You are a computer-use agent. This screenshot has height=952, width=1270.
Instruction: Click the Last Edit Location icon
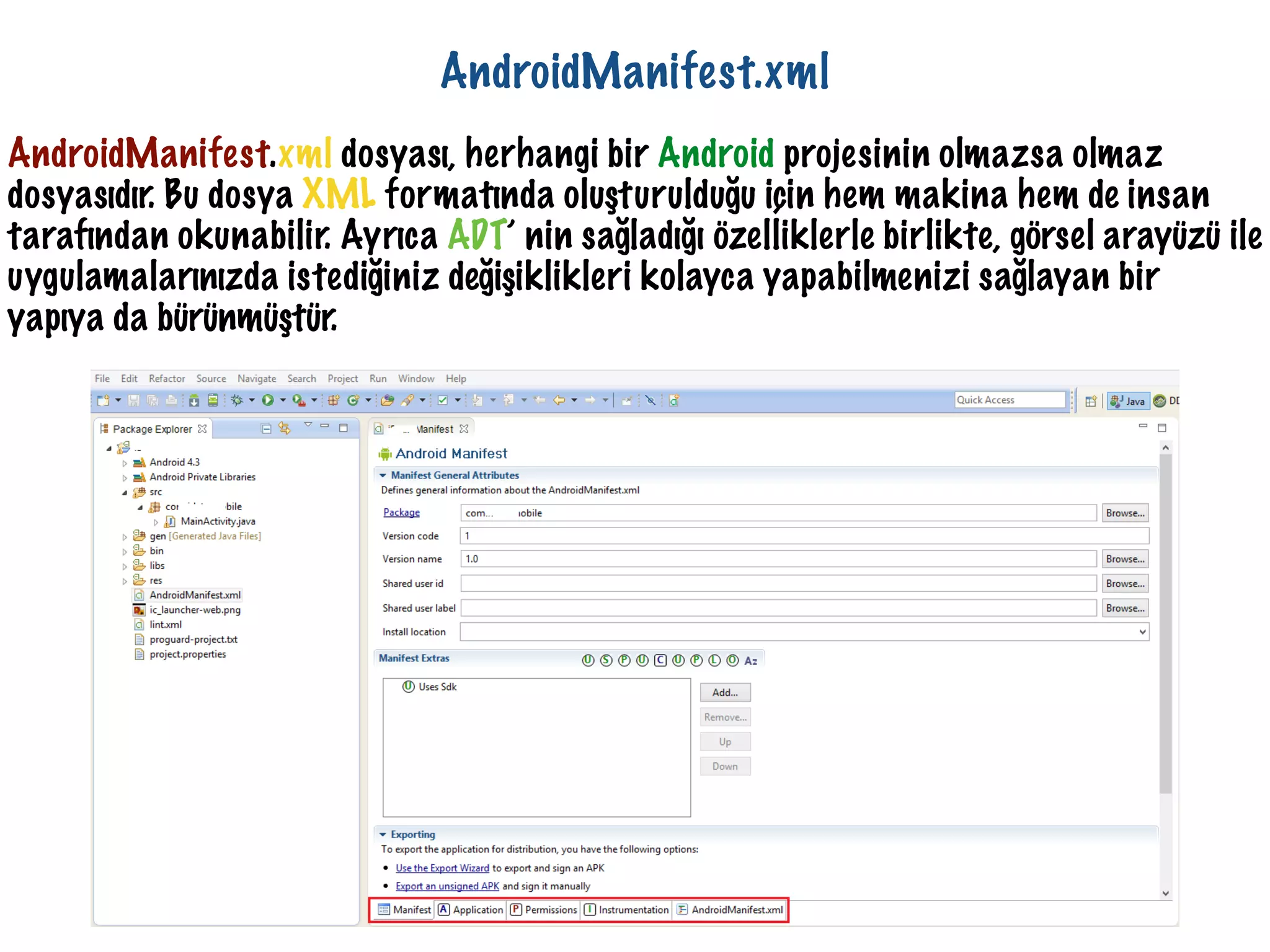point(539,400)
